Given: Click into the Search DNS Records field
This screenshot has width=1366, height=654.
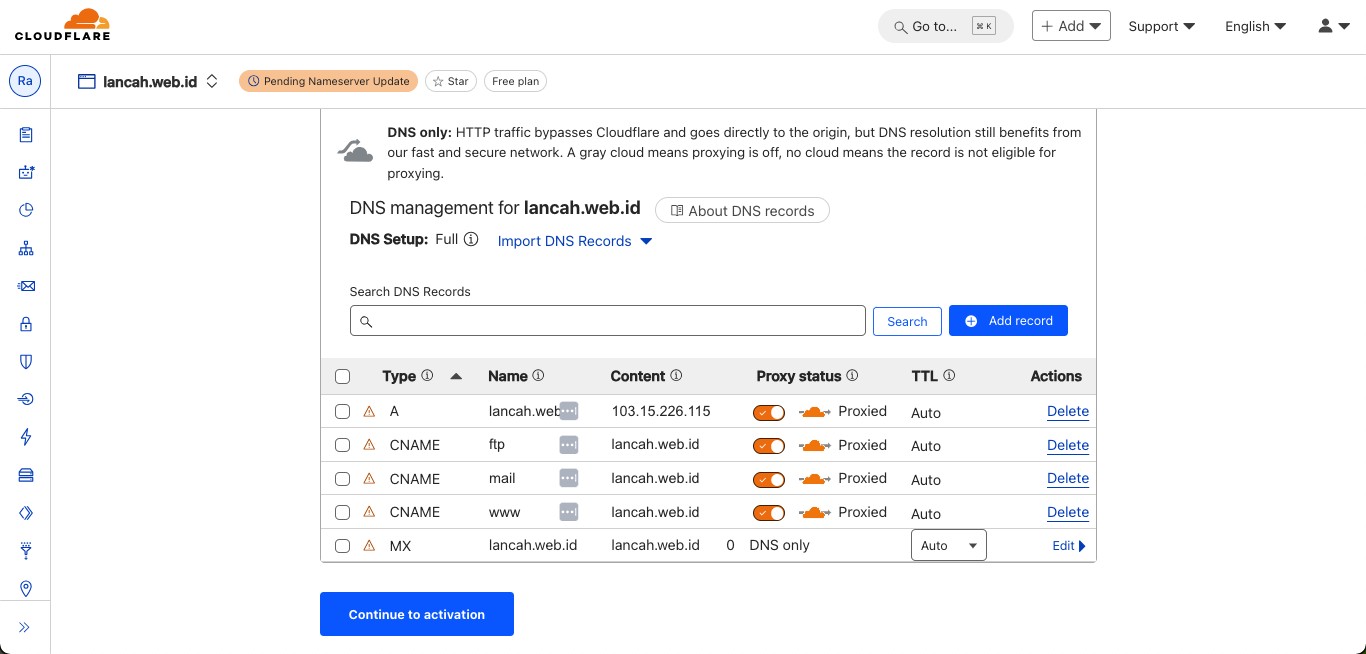Looking at the screenshot, I should pos(608,321).
